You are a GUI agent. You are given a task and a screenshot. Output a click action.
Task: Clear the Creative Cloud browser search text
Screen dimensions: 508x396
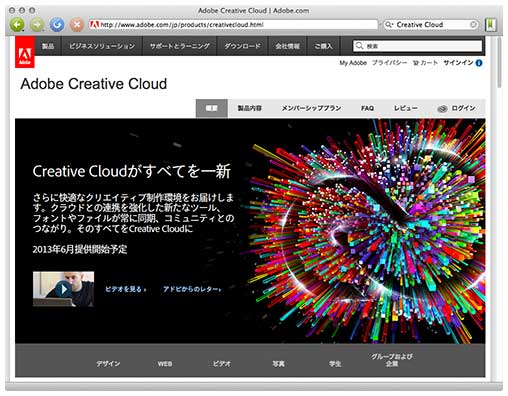(x=473, y=25)
